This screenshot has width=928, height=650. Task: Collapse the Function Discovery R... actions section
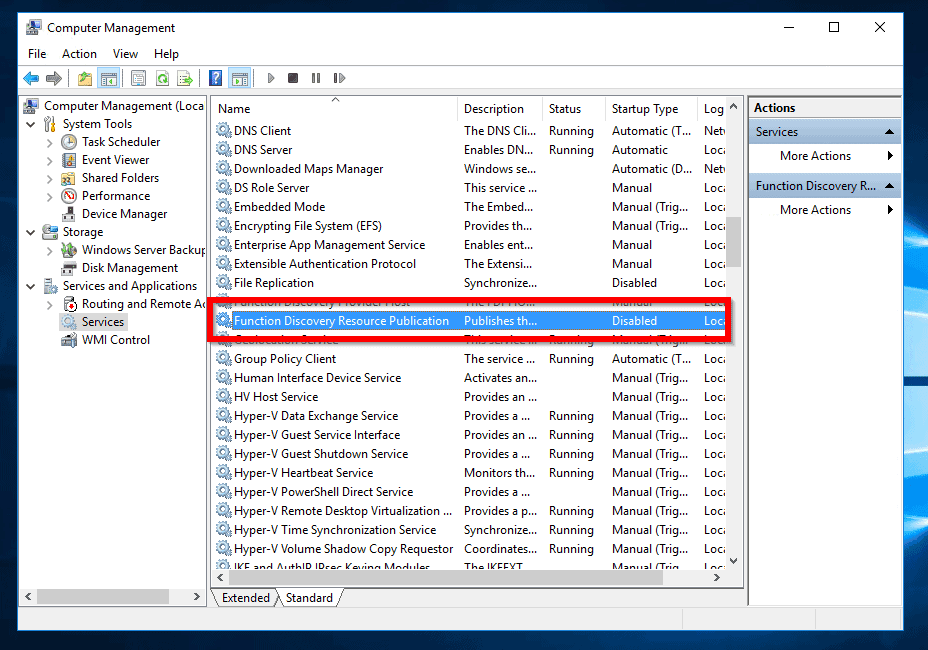[889, 186]
